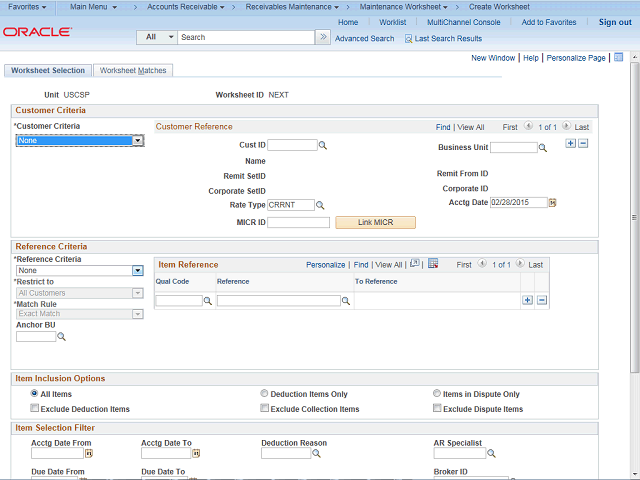The image size is (640, 480).
Task: Open the search scope All dropdown
Action: click(x=156, y=37)
